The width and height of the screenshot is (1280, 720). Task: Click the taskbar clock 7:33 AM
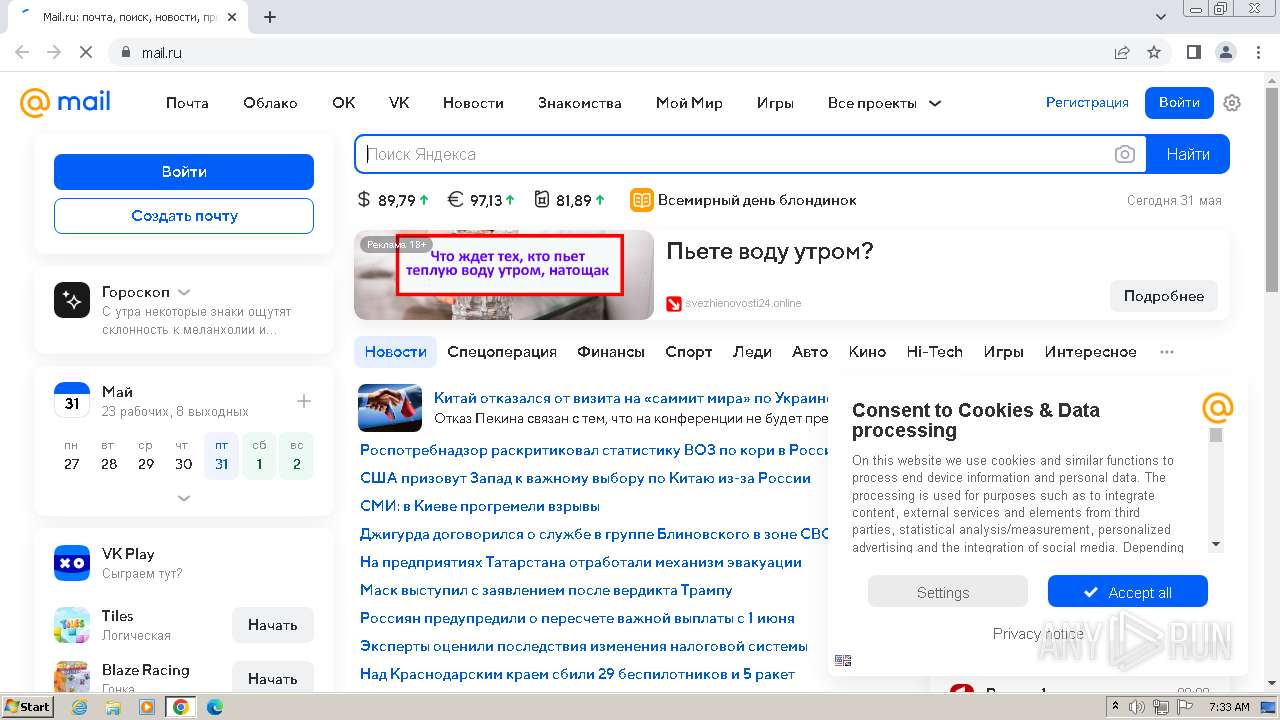1229,707
